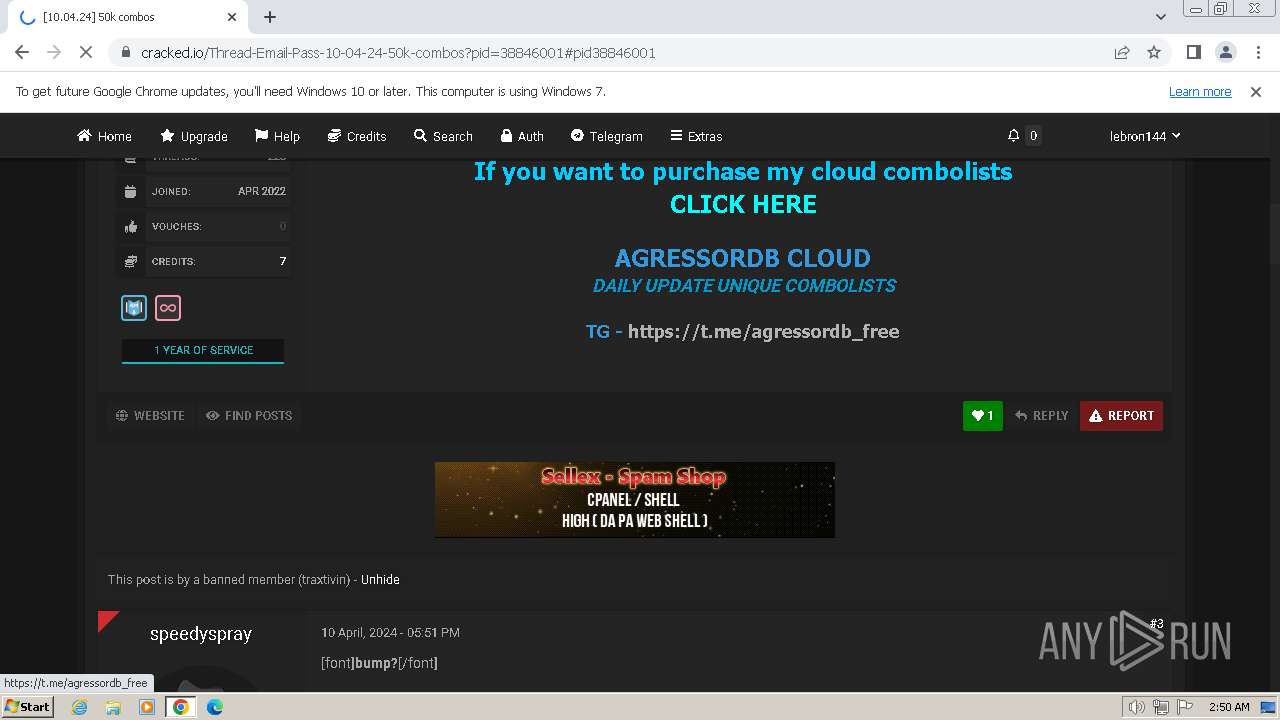Click the share page icon in address bar

pos(1122,52)
